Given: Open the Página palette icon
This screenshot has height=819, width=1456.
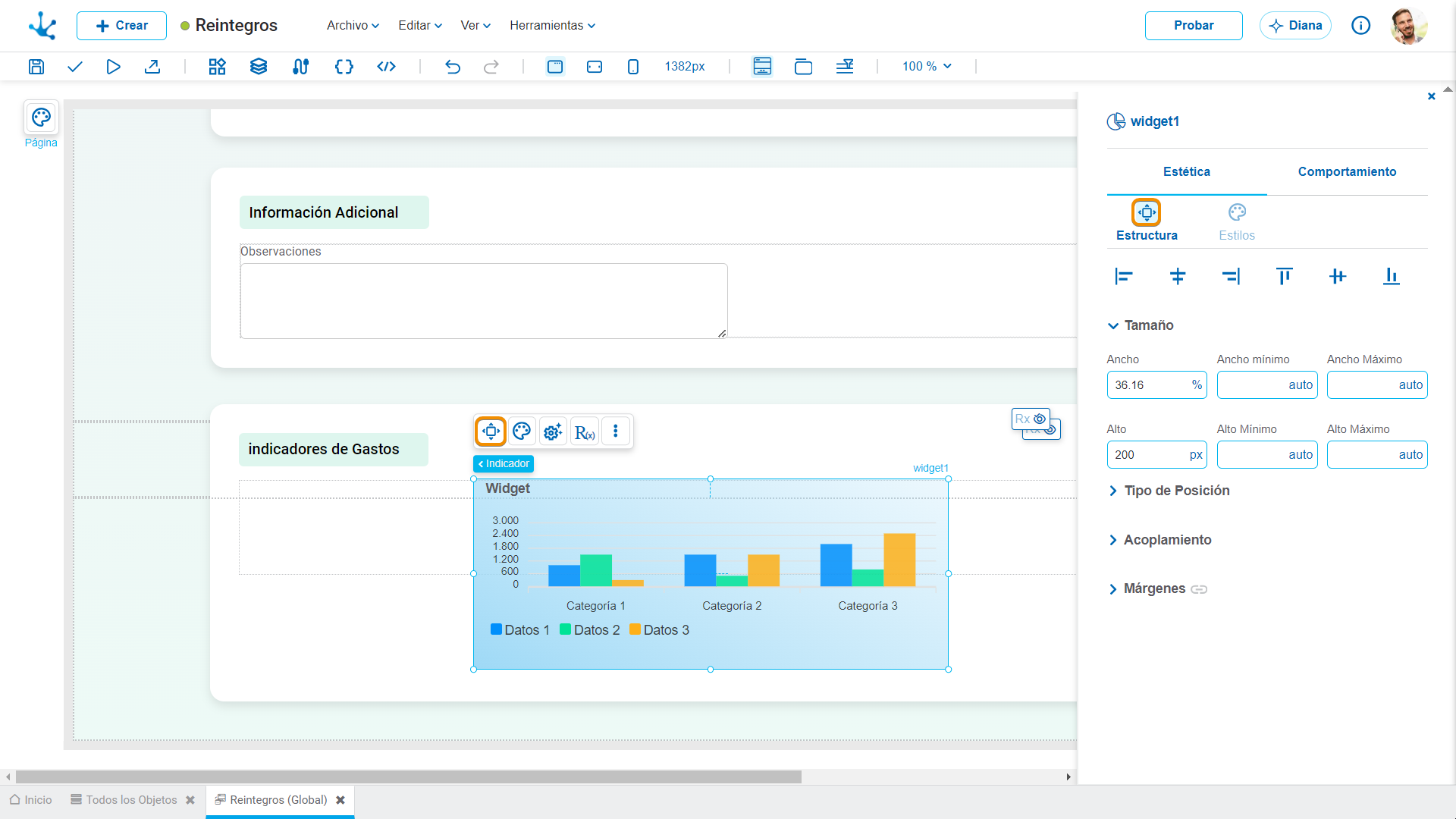Looking at the screenshot, I should click(x=41, y=118).
